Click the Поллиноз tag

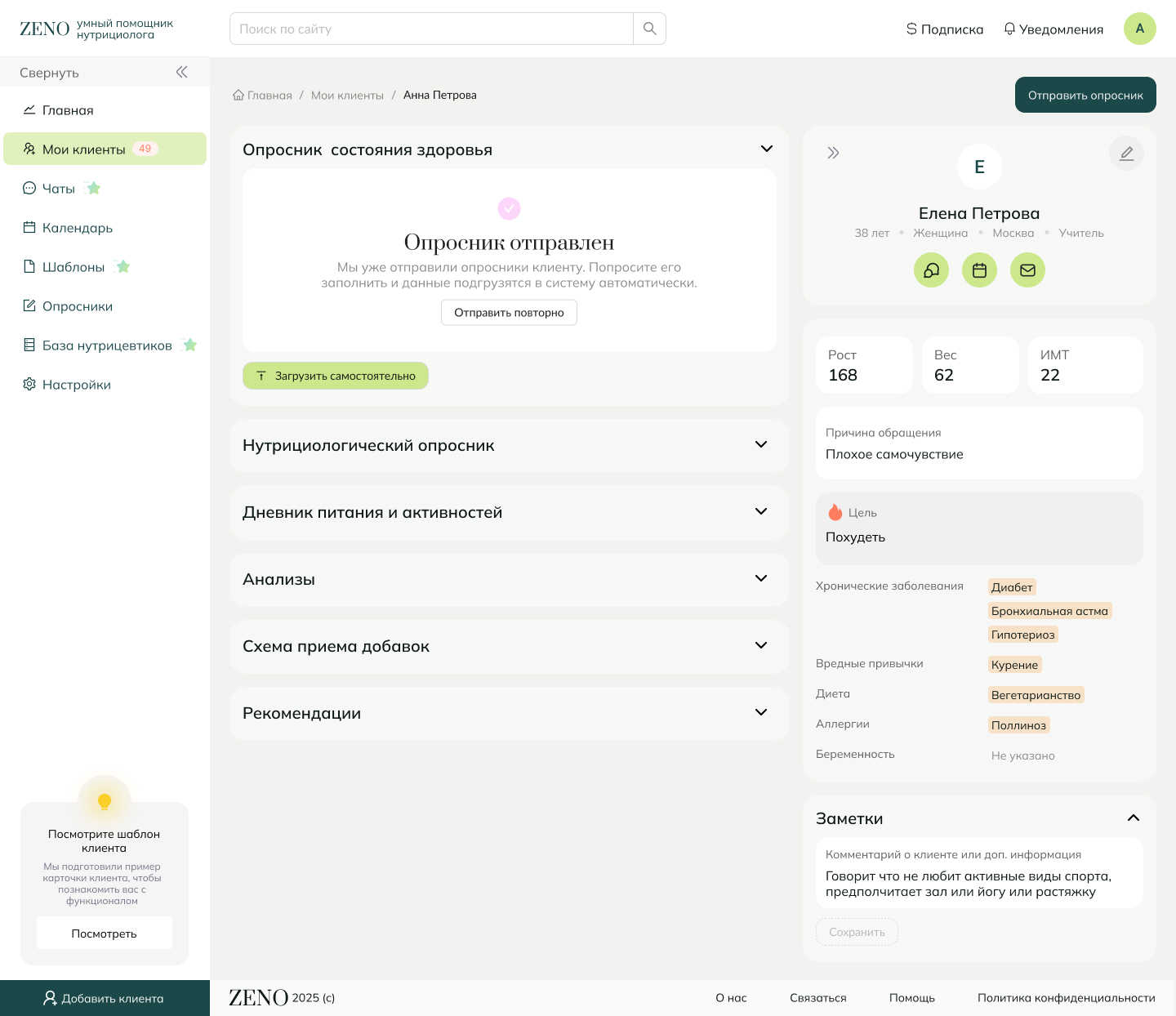point(1018,725)
